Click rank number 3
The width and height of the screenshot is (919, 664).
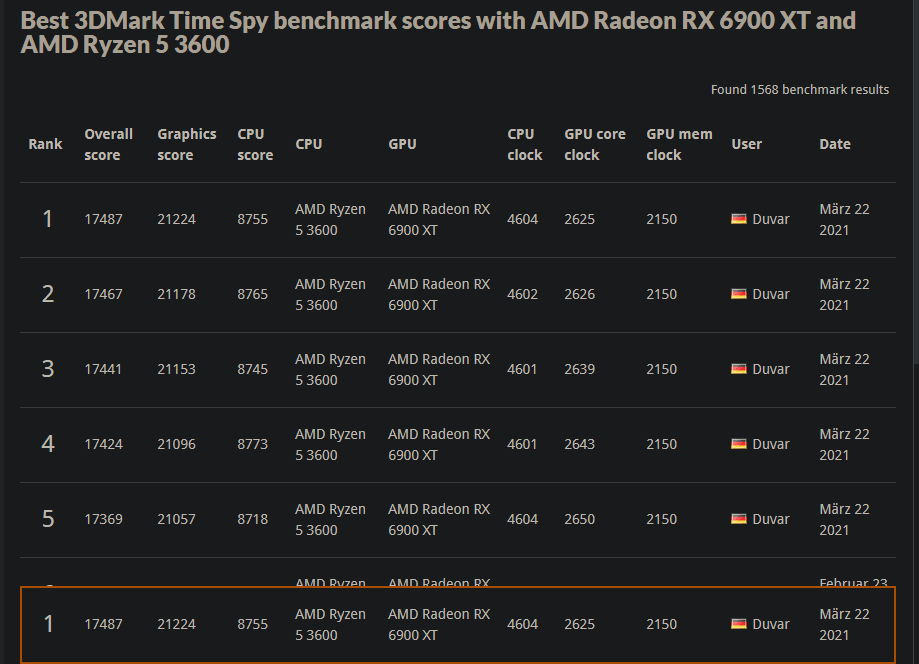point(48,369)
